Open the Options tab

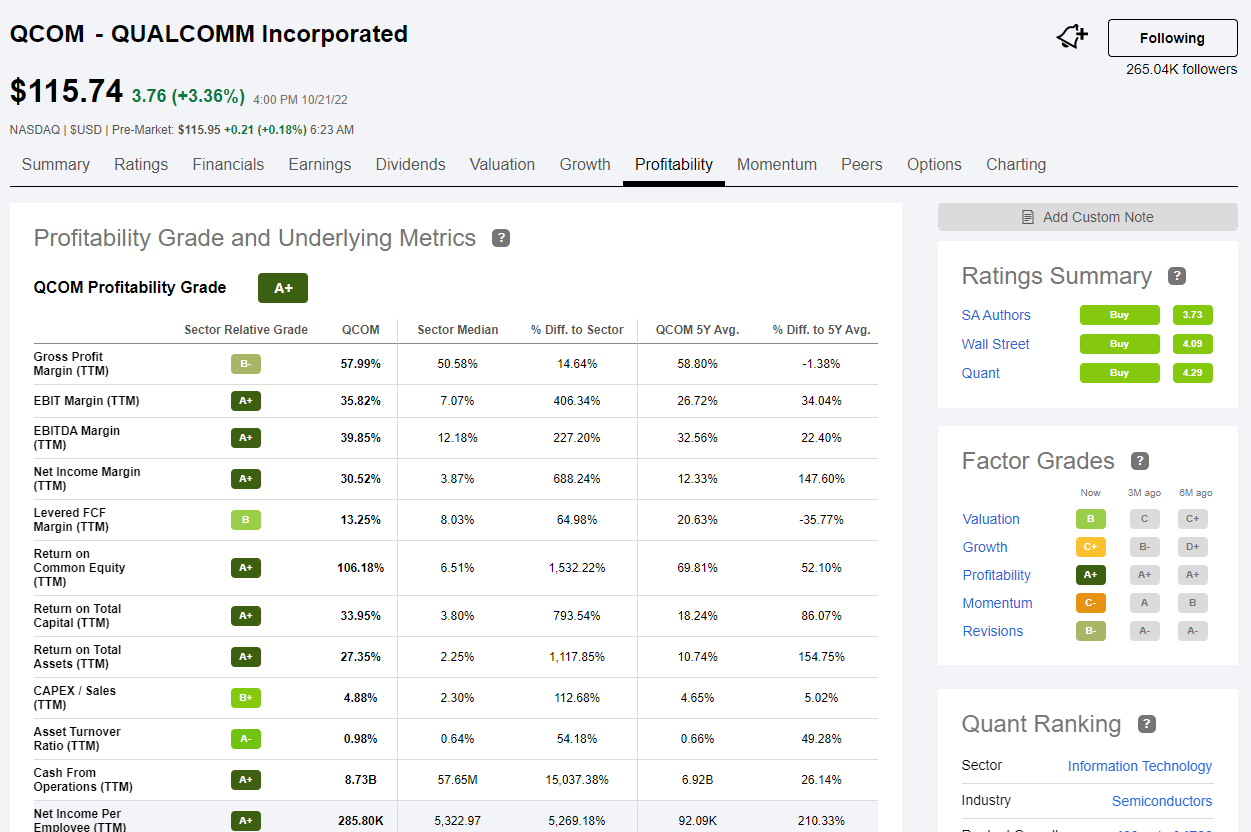click(934, 165)
